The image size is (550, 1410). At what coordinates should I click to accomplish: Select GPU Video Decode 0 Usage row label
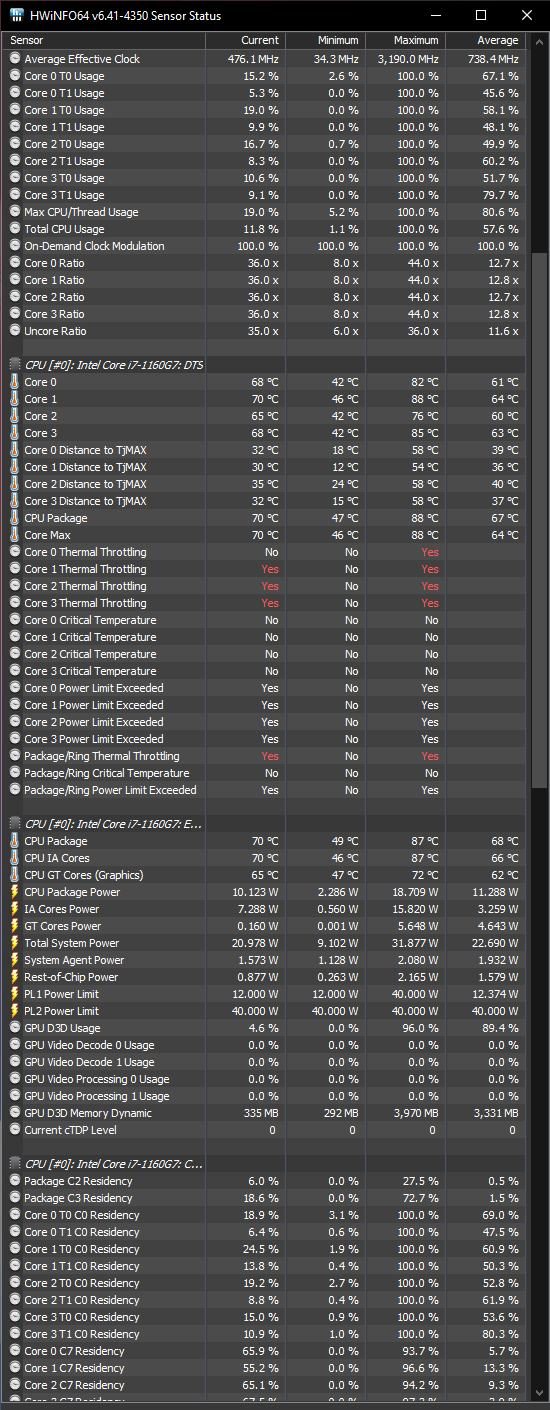tap(89, 1045)
